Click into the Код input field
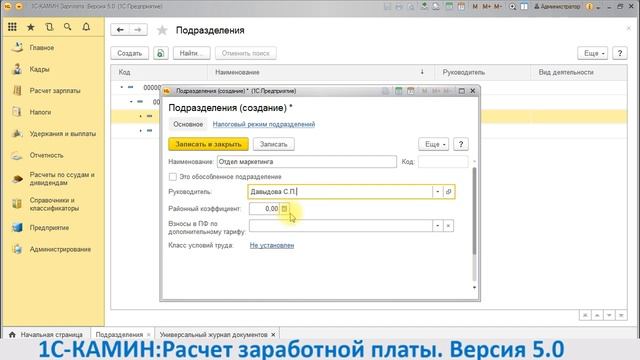 click(x=443, y=162)
